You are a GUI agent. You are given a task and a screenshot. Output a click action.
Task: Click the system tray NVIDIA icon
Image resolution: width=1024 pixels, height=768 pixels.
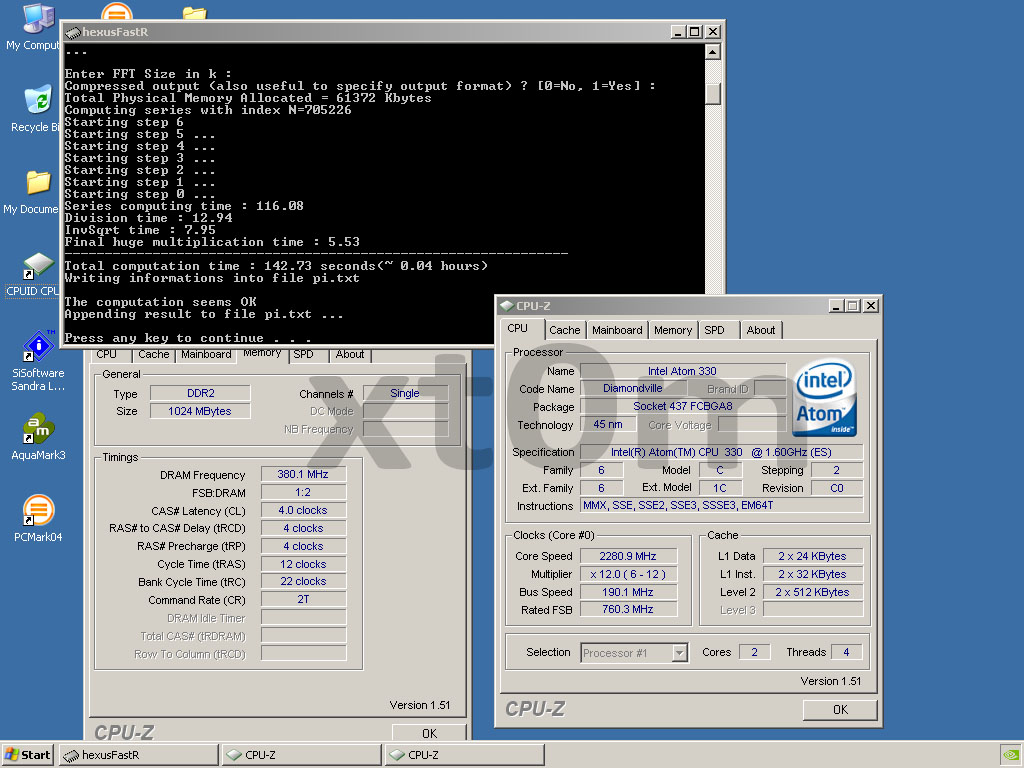point(1010,755)
